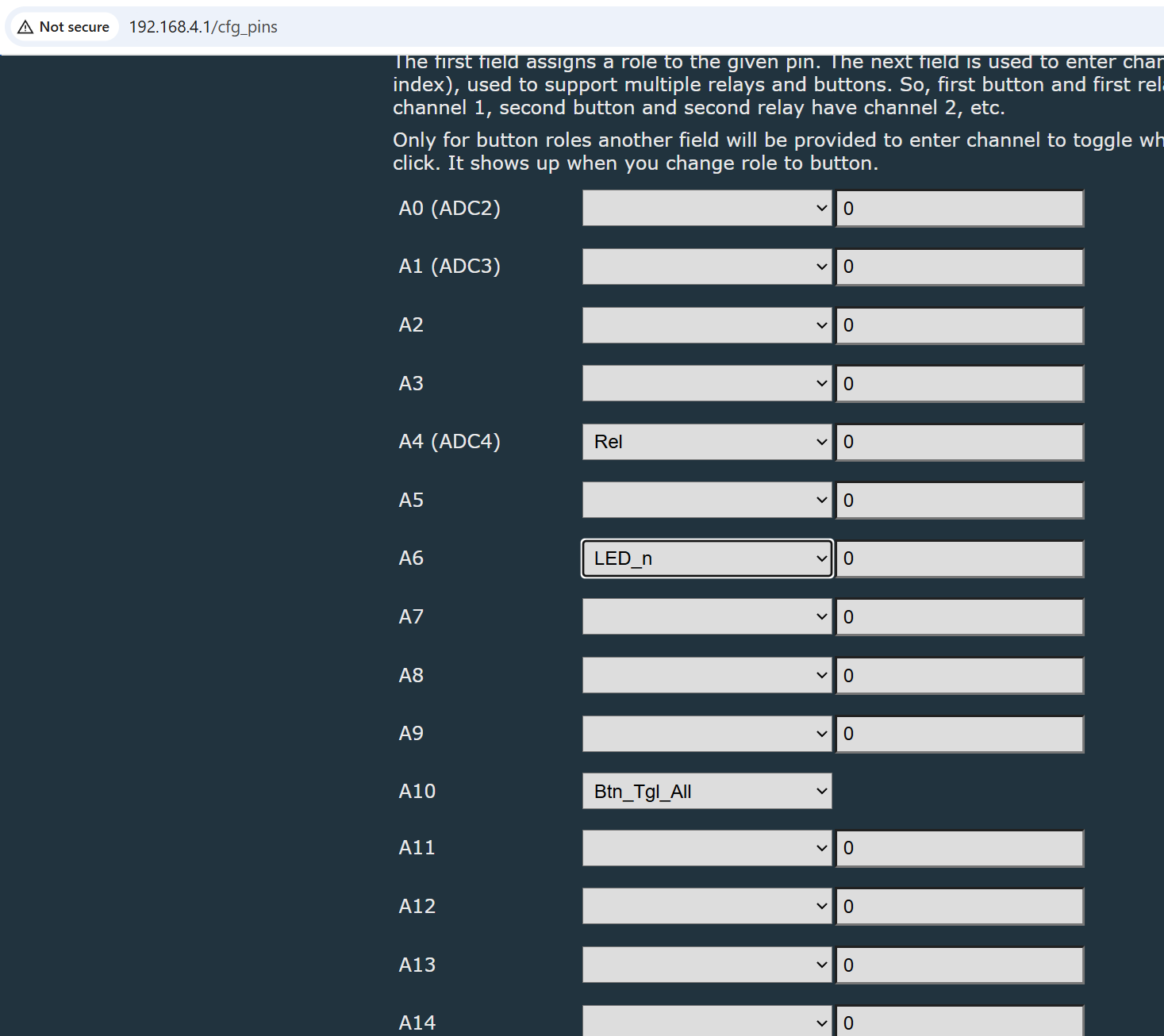1164x1036 pixels.
Task: Open role dropdown for pin A9
Action: pyautogui.click(x=707, y=734)
